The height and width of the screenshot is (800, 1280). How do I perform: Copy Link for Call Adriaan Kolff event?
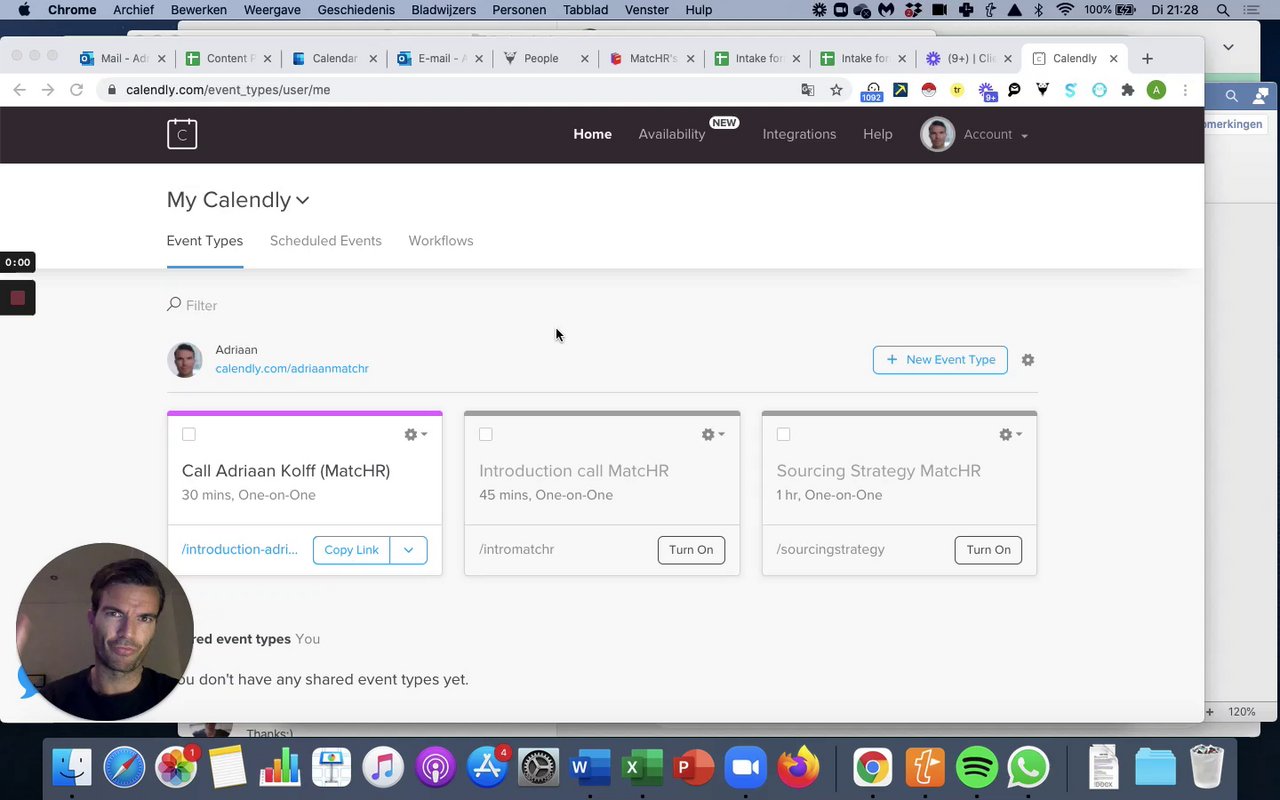351,550
